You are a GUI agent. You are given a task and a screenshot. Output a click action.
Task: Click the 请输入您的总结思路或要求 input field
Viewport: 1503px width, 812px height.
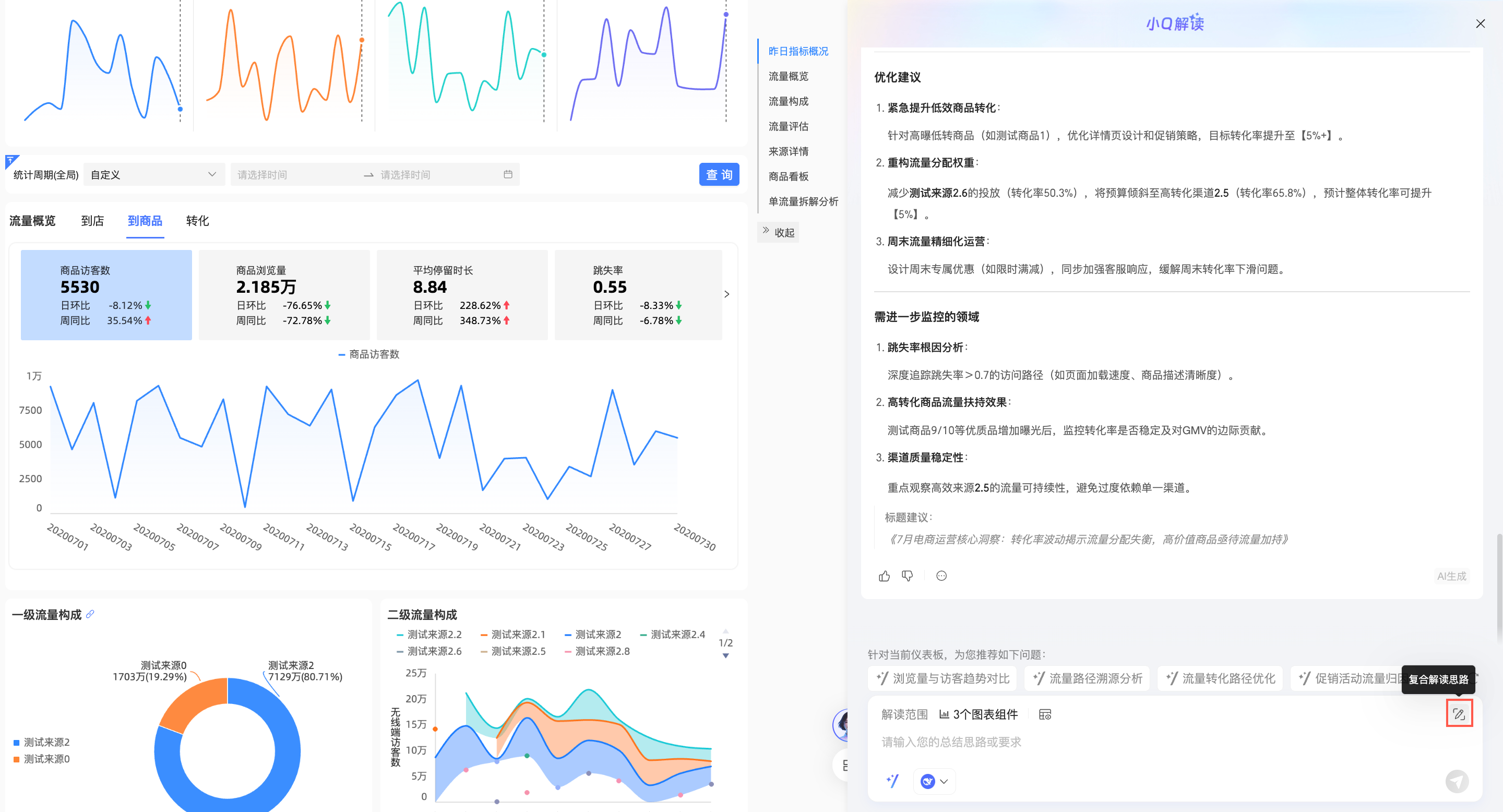(1108, 742)
